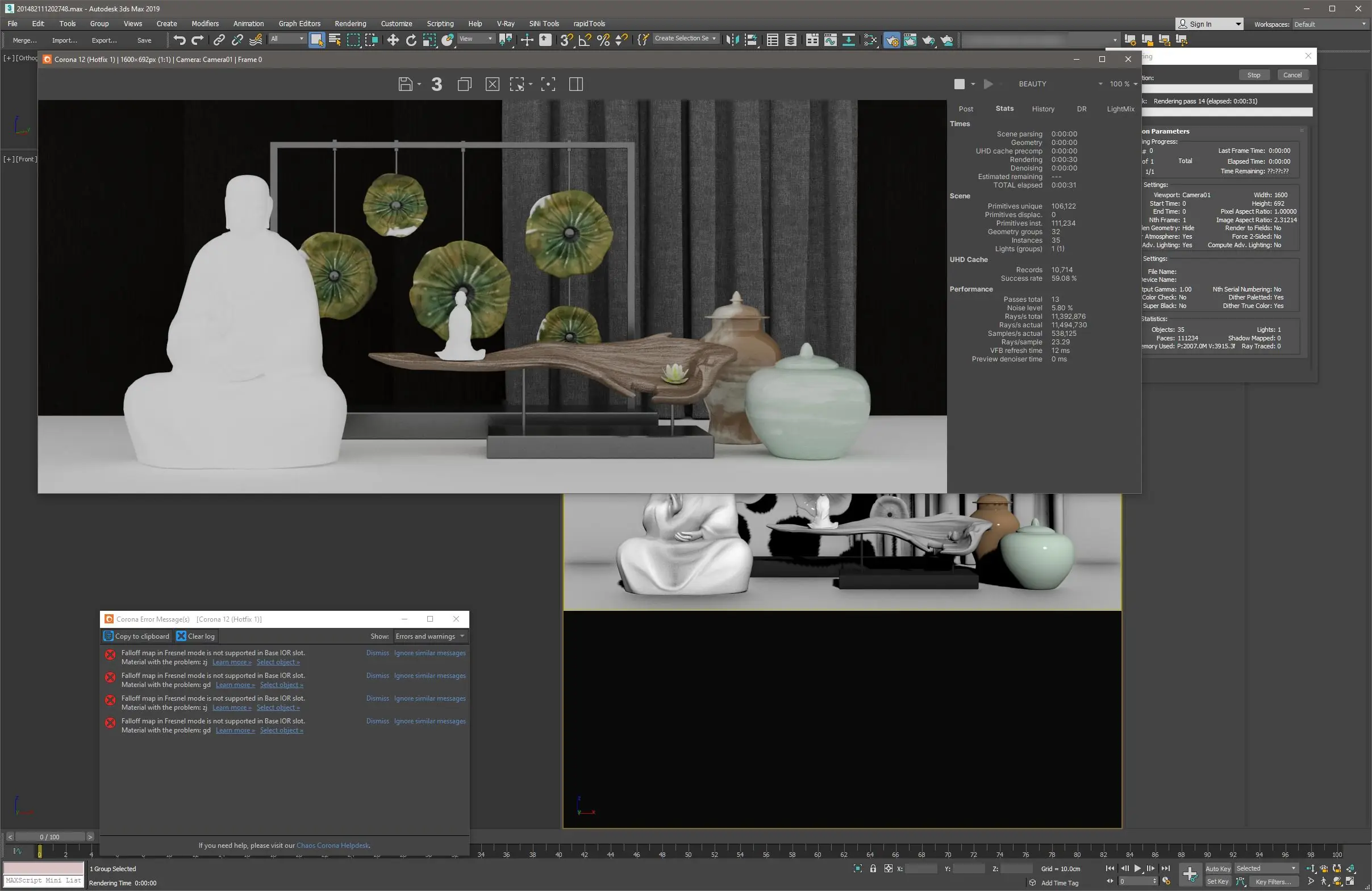This screenshot has height=891, width=1372.
Task: Open the Rendering menu
Action: click(351, 24)
